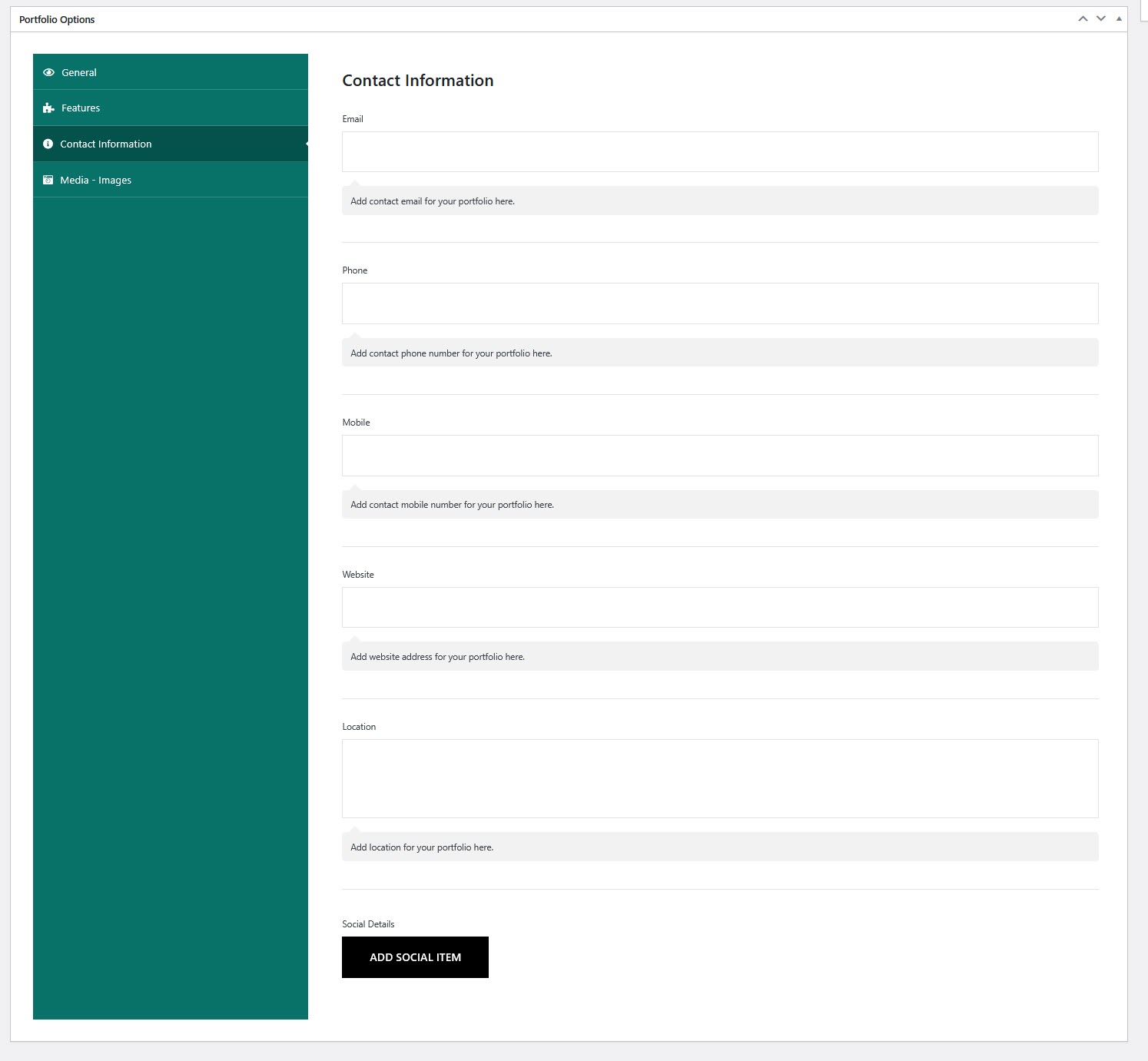Screen dimensions: 1148x1061
Task: Click the info circle icon in sidebar
Action: tap(48, 144)
